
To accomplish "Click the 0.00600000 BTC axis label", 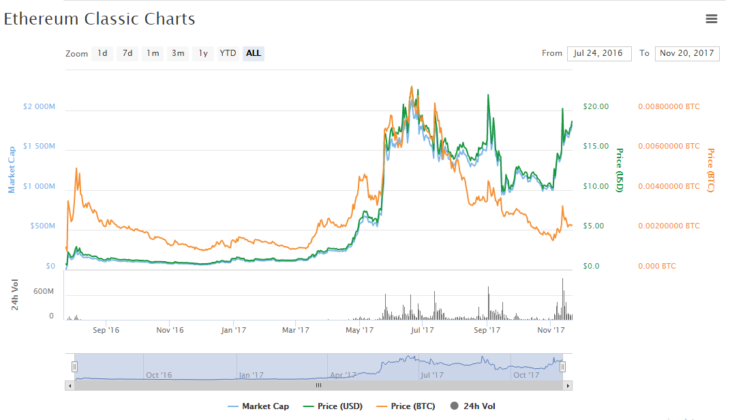I will point(669,146).
